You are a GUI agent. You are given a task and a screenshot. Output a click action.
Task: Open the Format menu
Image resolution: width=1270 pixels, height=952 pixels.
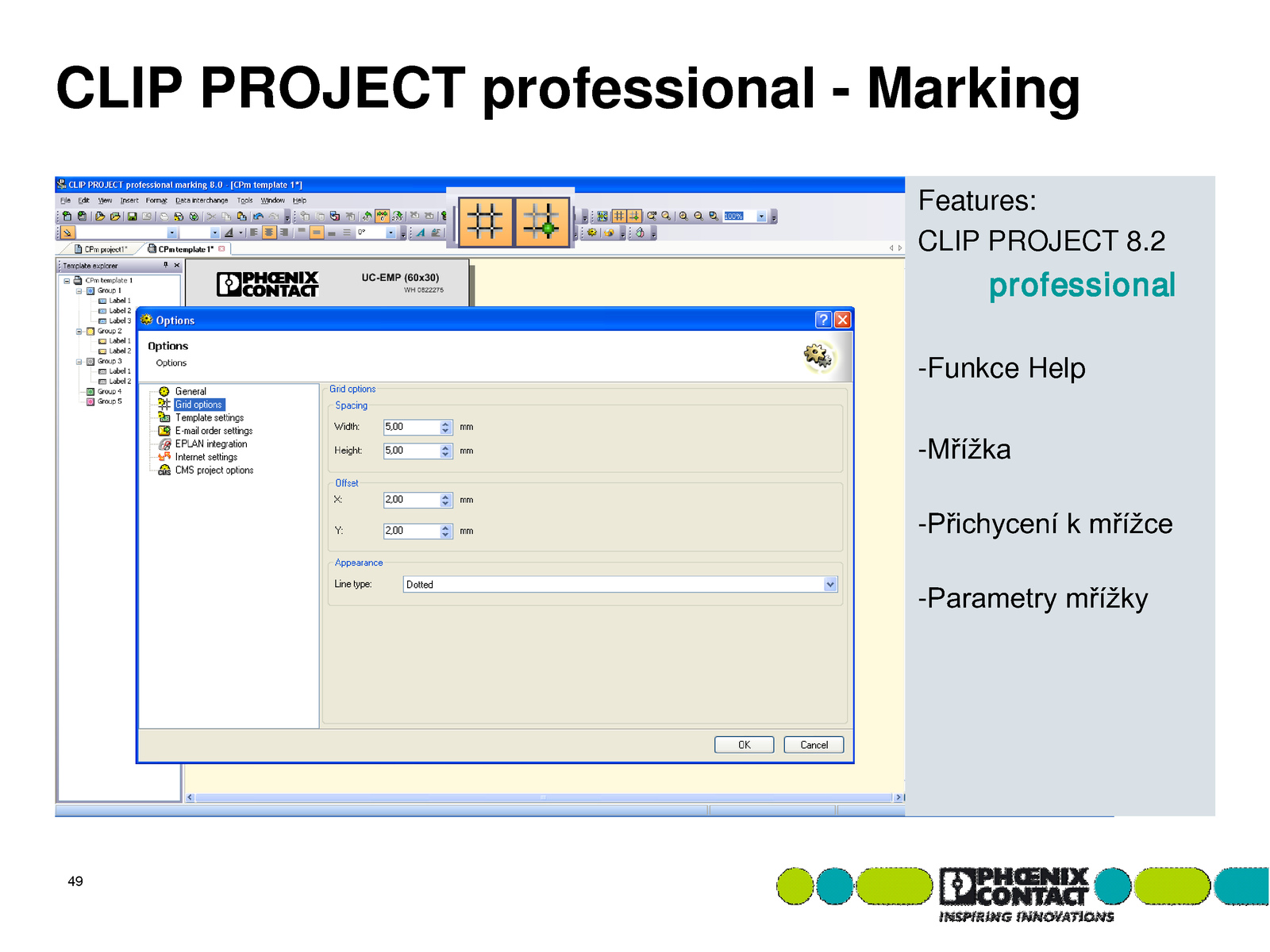point(156,201)
